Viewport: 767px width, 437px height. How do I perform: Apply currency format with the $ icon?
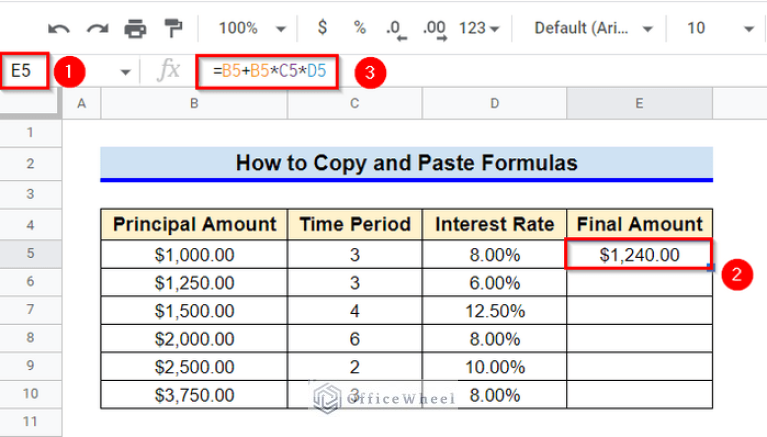pyautogui.click(x=322, y=27)
